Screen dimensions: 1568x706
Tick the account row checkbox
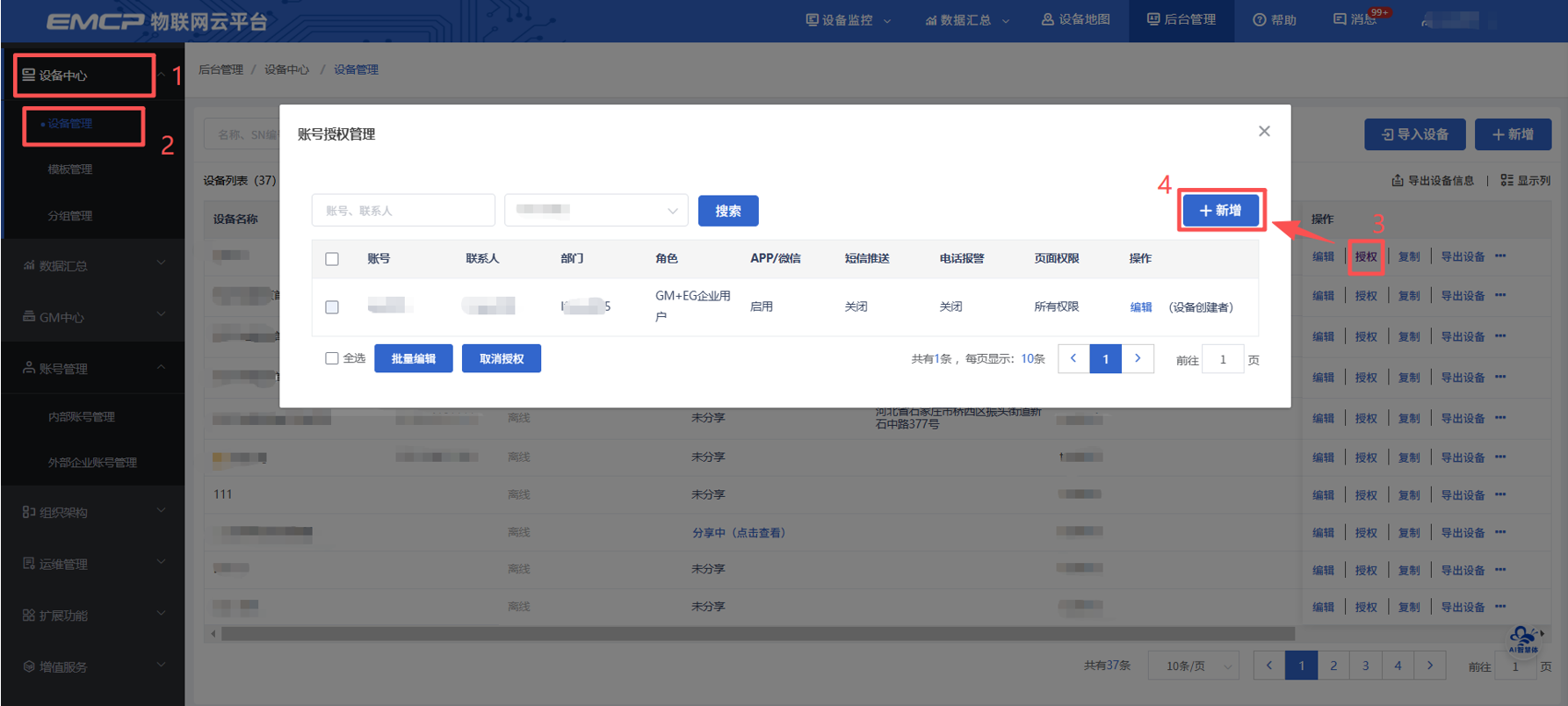pos(332,307)
